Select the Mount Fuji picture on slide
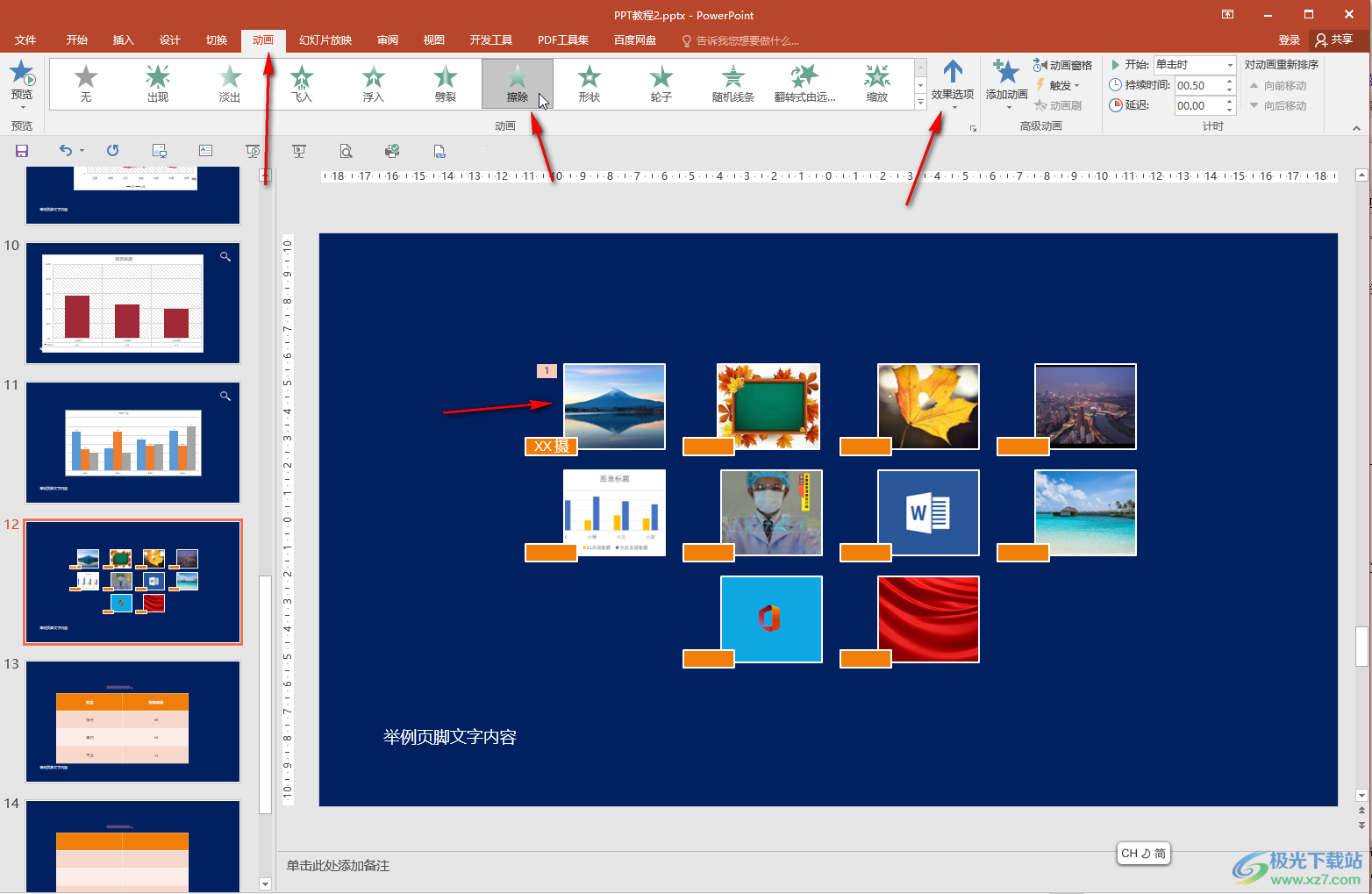1372x894 pixels. point(614,406)
